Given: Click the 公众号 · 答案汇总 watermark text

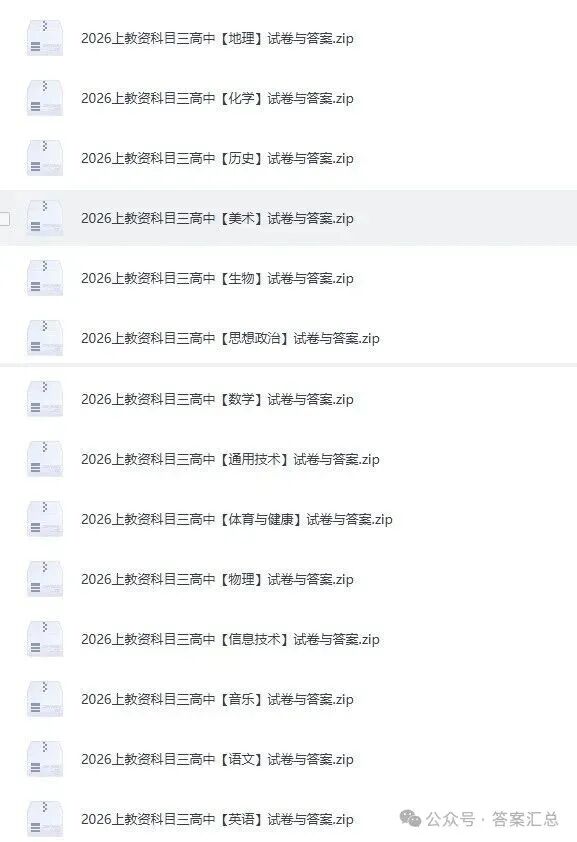Looking at the screenshot, I should click(492, 819).
